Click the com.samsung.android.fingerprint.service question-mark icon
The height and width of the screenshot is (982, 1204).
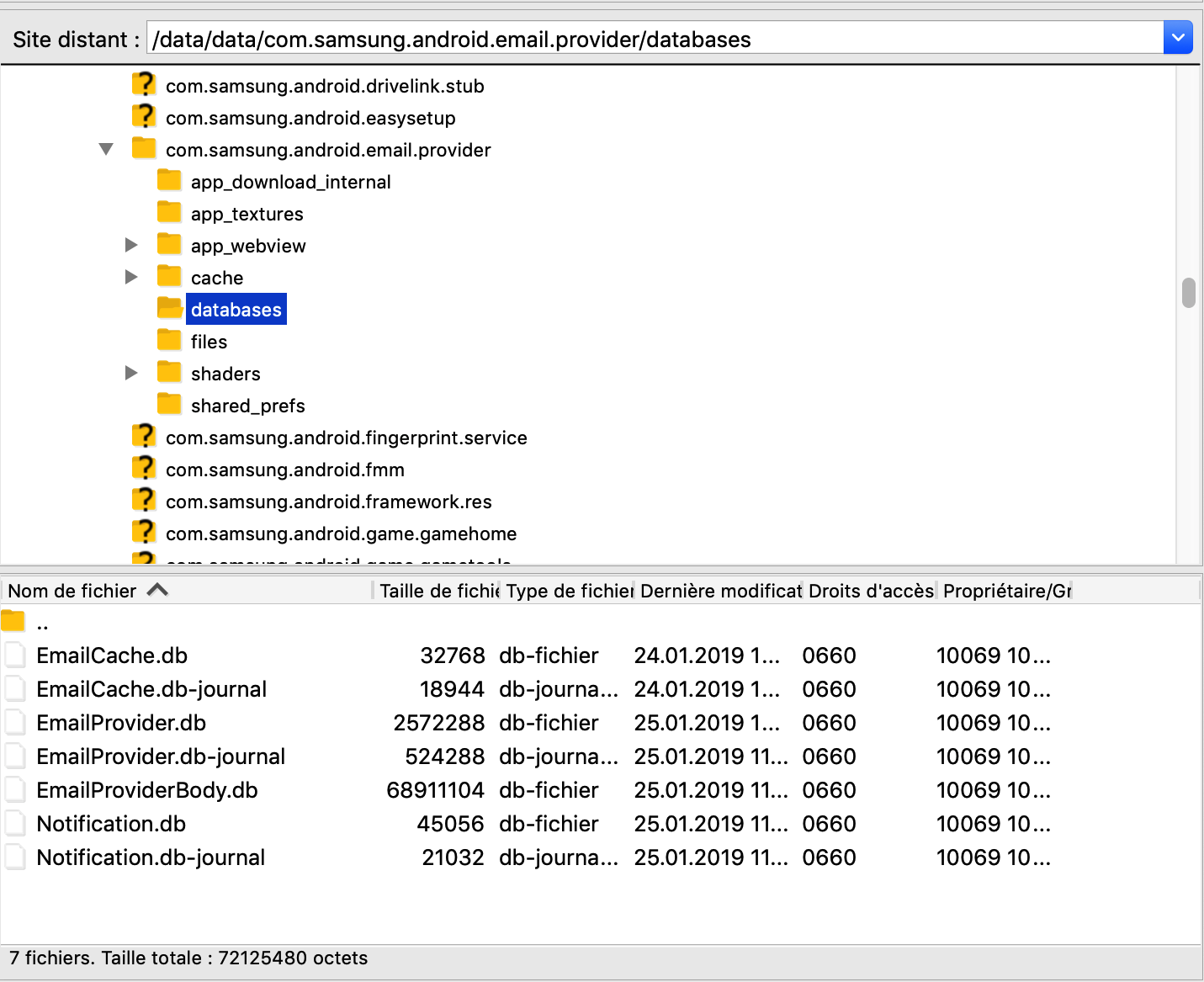point(145,436)
